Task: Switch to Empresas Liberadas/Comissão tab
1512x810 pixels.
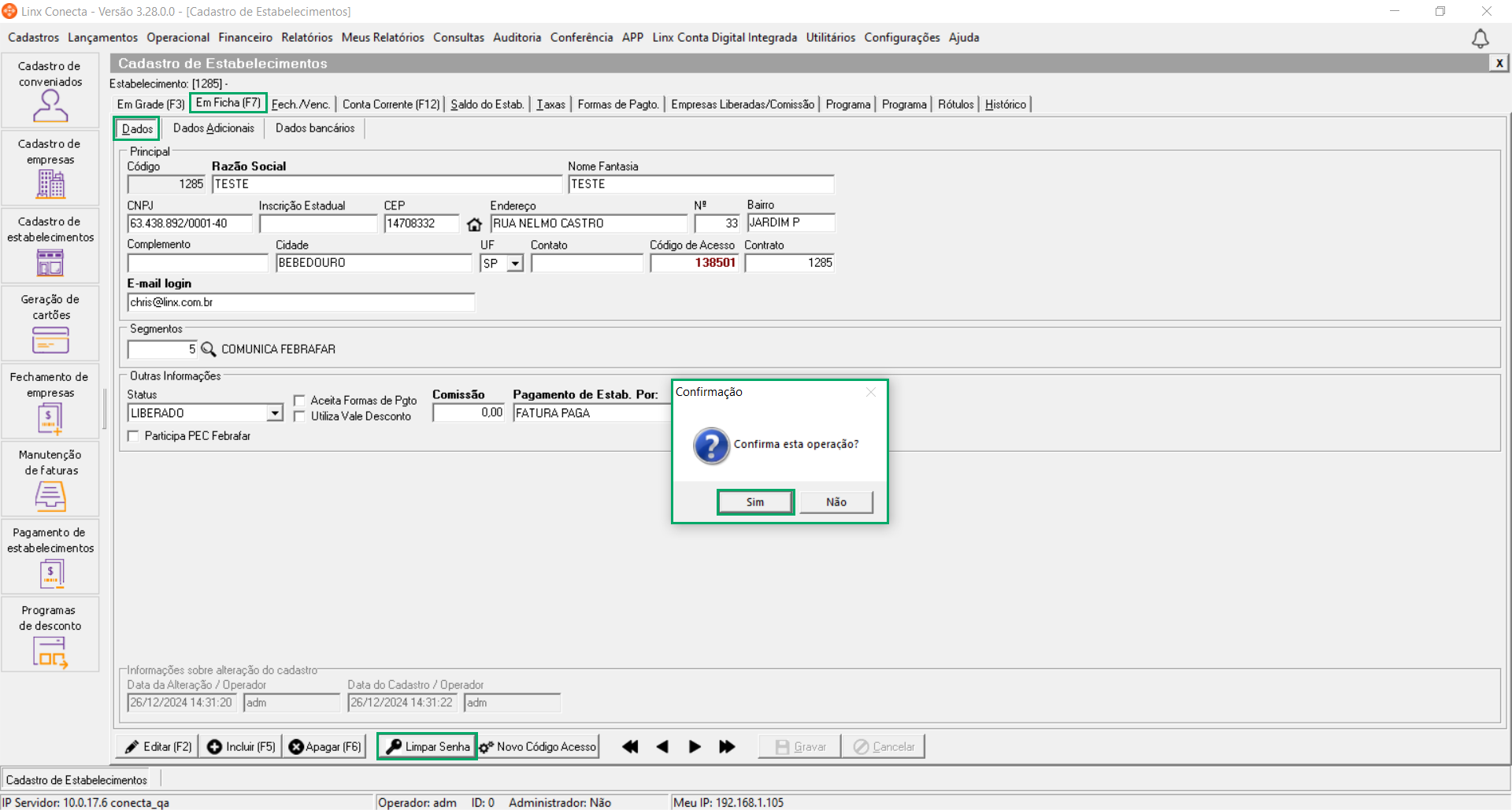Action: point(743,104)
